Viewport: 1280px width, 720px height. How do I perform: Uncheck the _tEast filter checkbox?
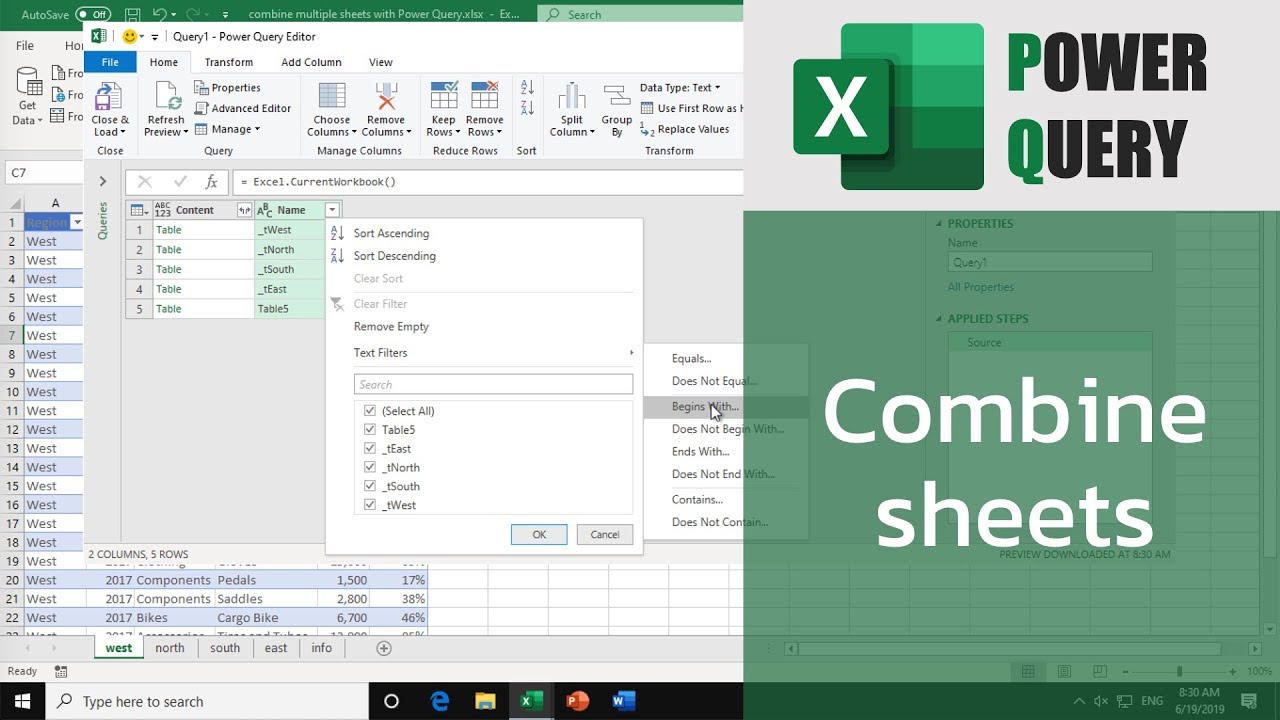click(x=370, y=449)
